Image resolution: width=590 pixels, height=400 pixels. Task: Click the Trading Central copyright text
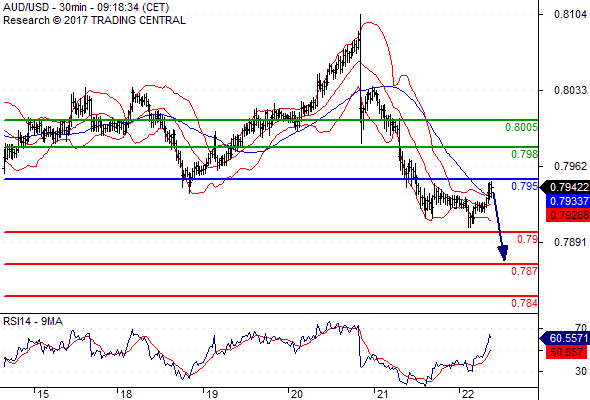coord(94,20)
